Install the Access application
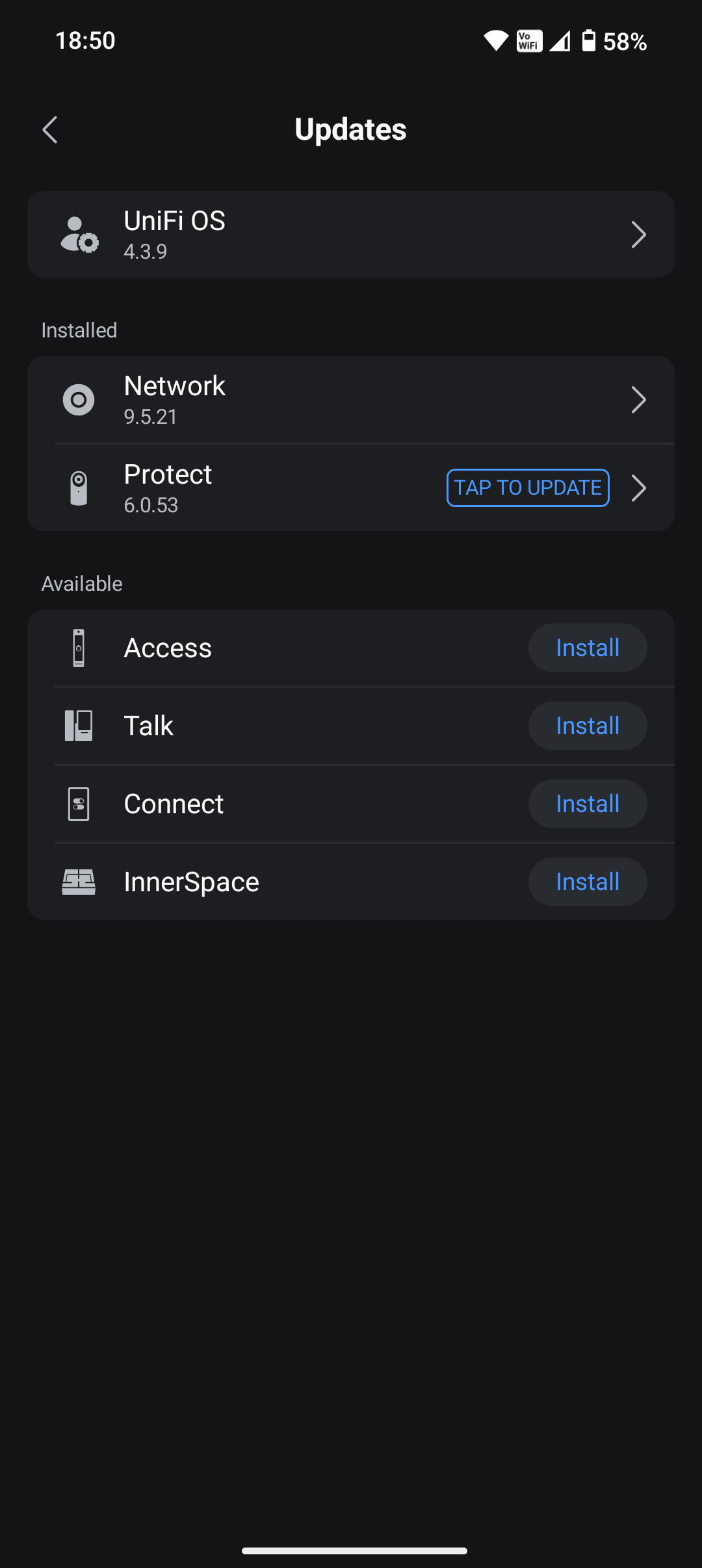Viewport: 702px width, 1568px height. pos(587,648)
